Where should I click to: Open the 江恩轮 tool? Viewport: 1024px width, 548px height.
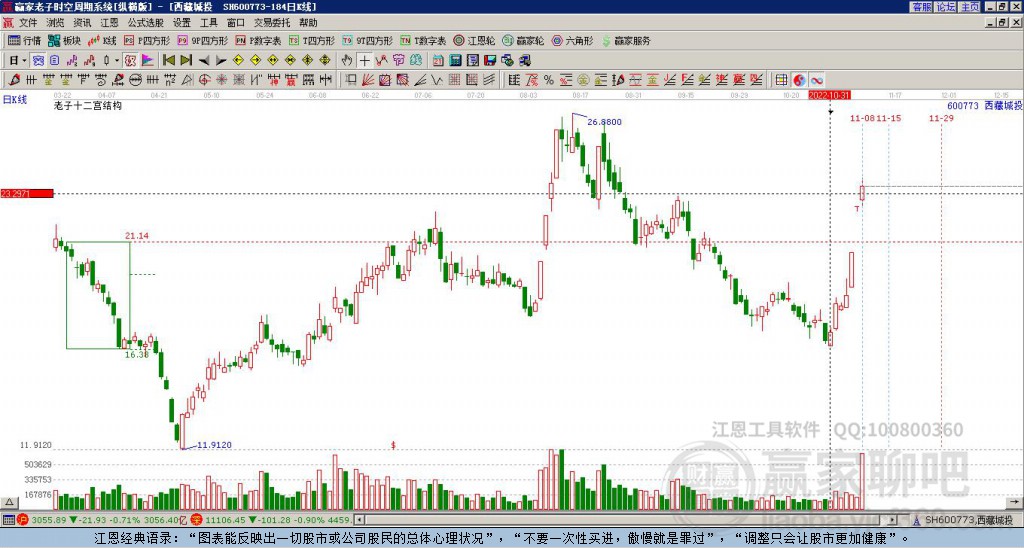point(474,40)
